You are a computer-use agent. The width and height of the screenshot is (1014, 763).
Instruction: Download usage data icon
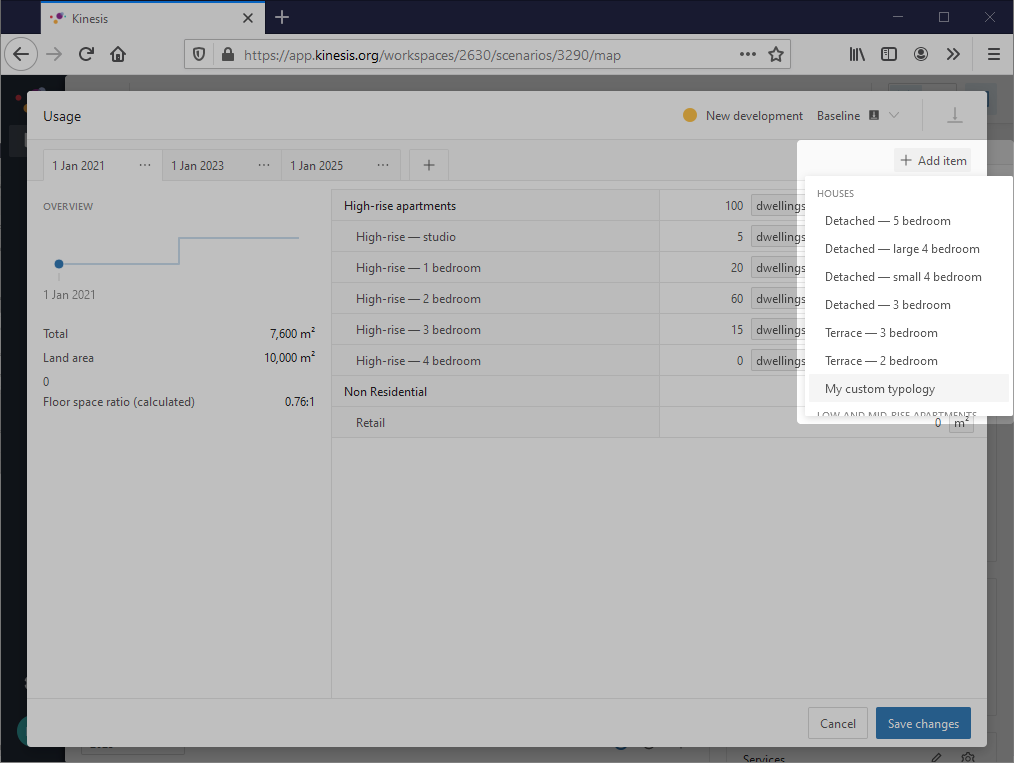[955, 116]
